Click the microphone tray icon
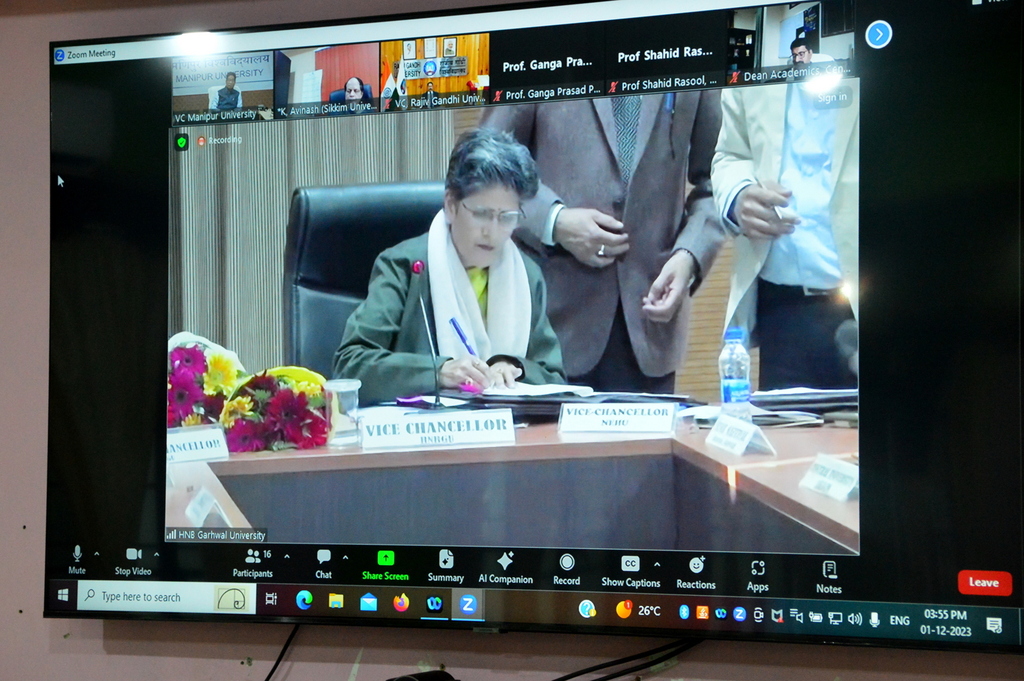Viewport: 1024px width, 681px height. (874, 619)
